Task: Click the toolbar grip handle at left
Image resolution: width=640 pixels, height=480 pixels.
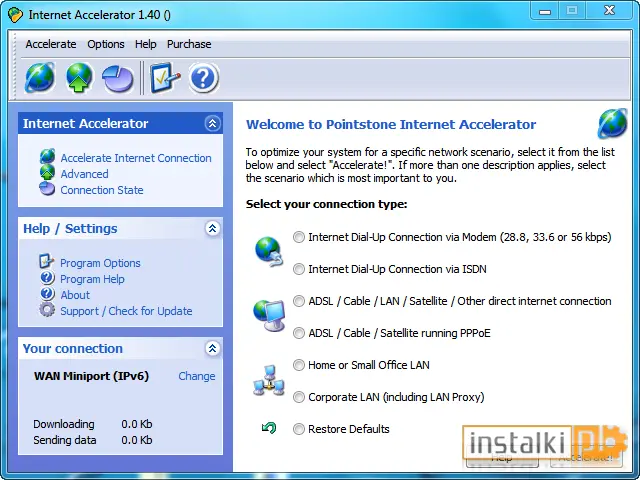Action: [x=14, y=66]
